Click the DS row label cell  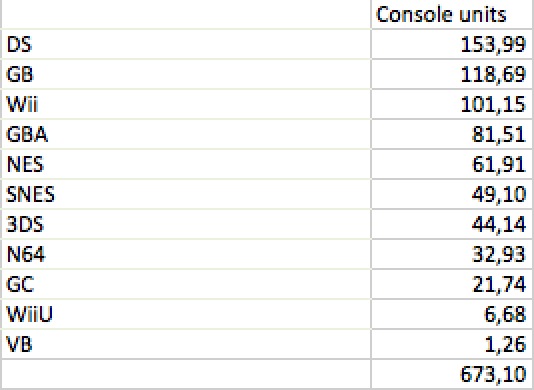pyautogui.click(x=186, y=44)
